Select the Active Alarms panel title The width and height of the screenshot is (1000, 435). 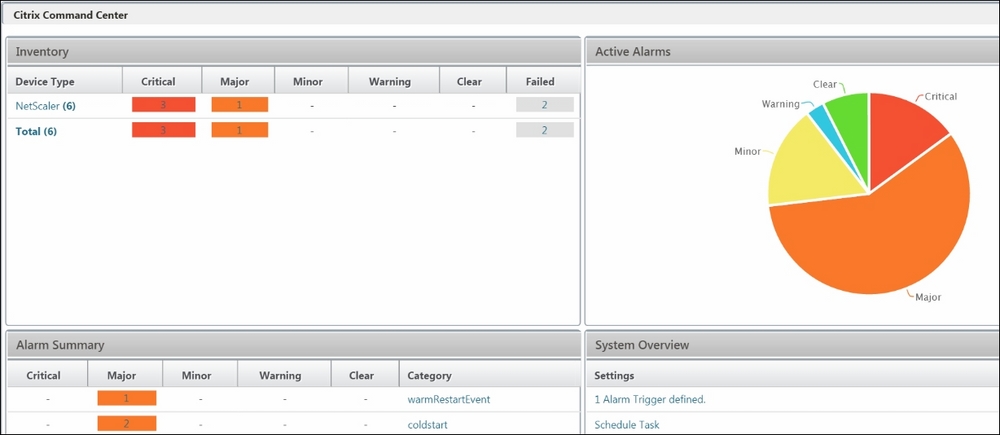click(x=633, y=52)
